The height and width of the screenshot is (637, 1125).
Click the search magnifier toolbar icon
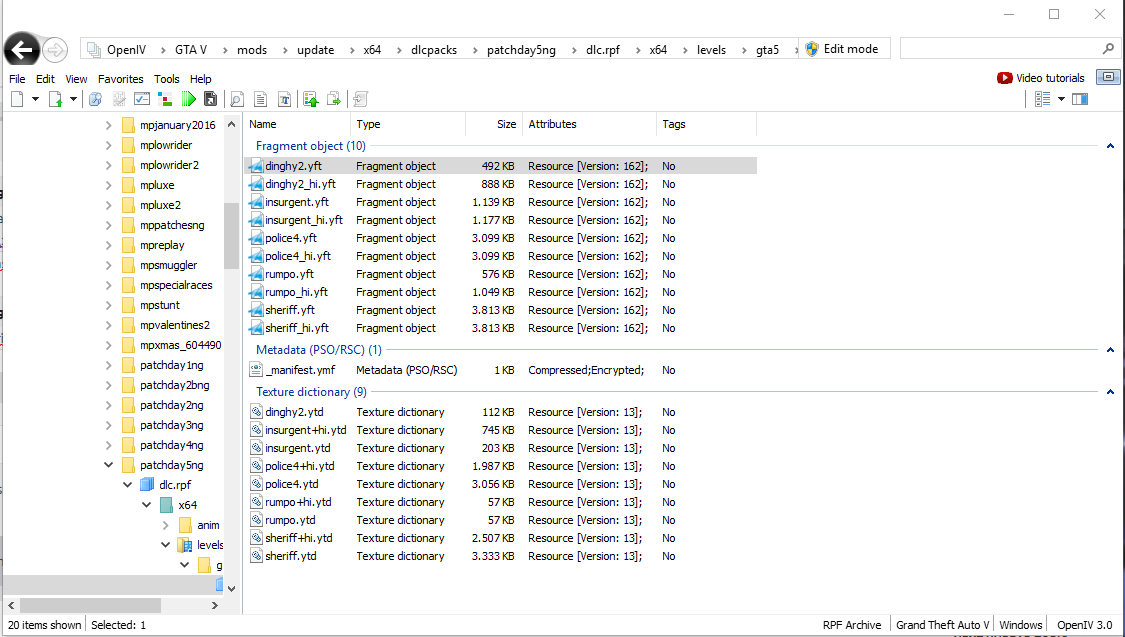[237, 99]
